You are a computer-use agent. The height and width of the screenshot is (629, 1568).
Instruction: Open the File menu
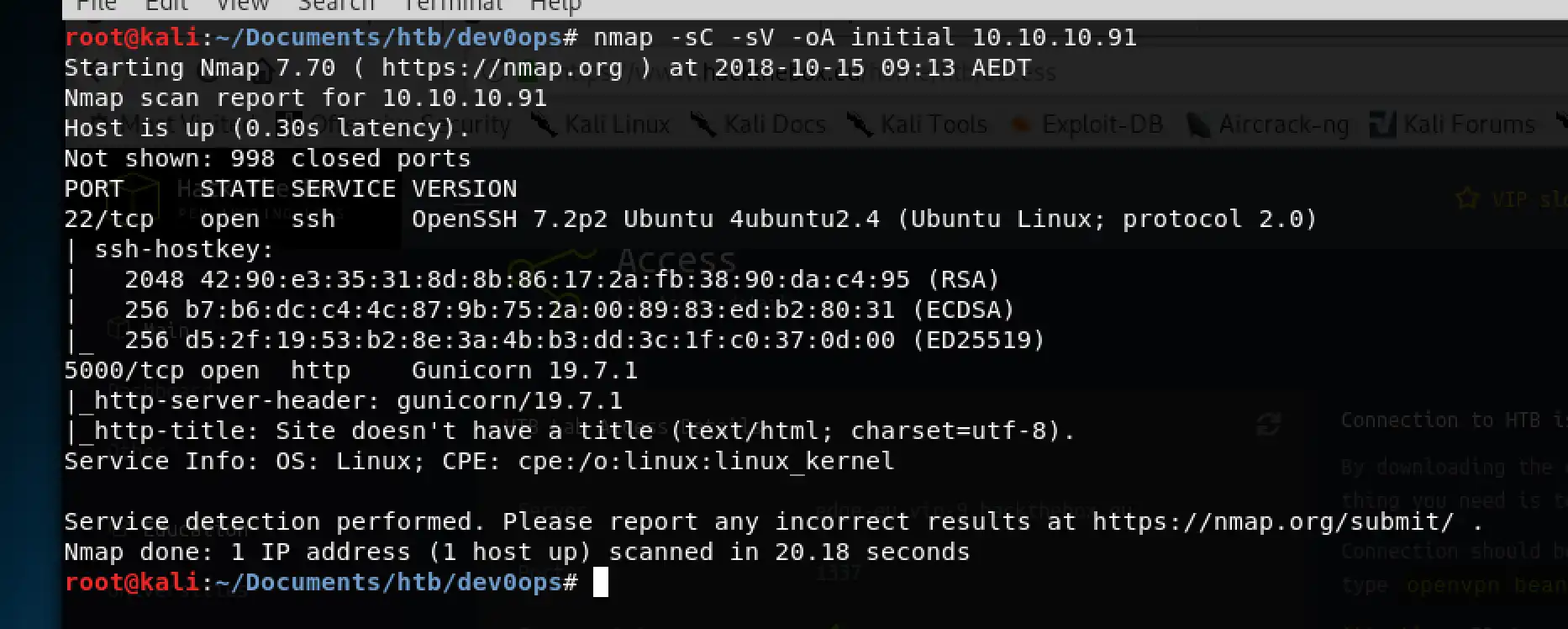96,5
